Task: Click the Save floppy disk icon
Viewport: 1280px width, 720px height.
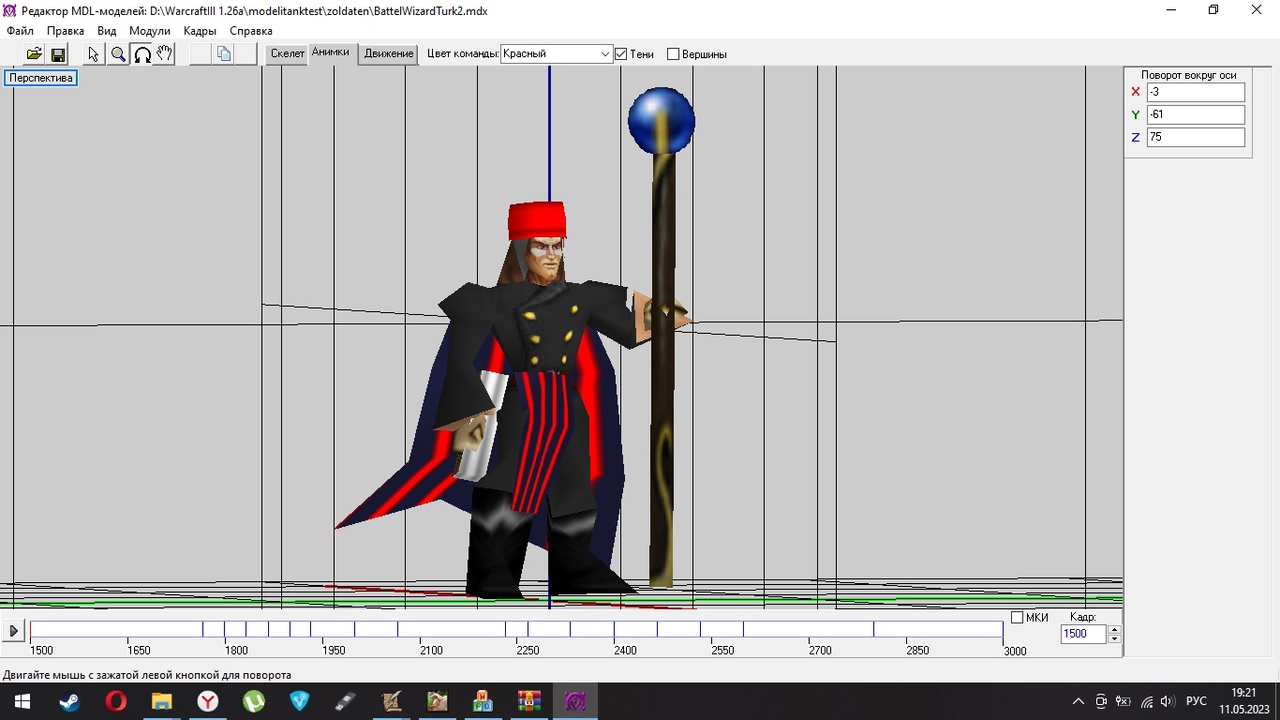Action: (58, 54)
